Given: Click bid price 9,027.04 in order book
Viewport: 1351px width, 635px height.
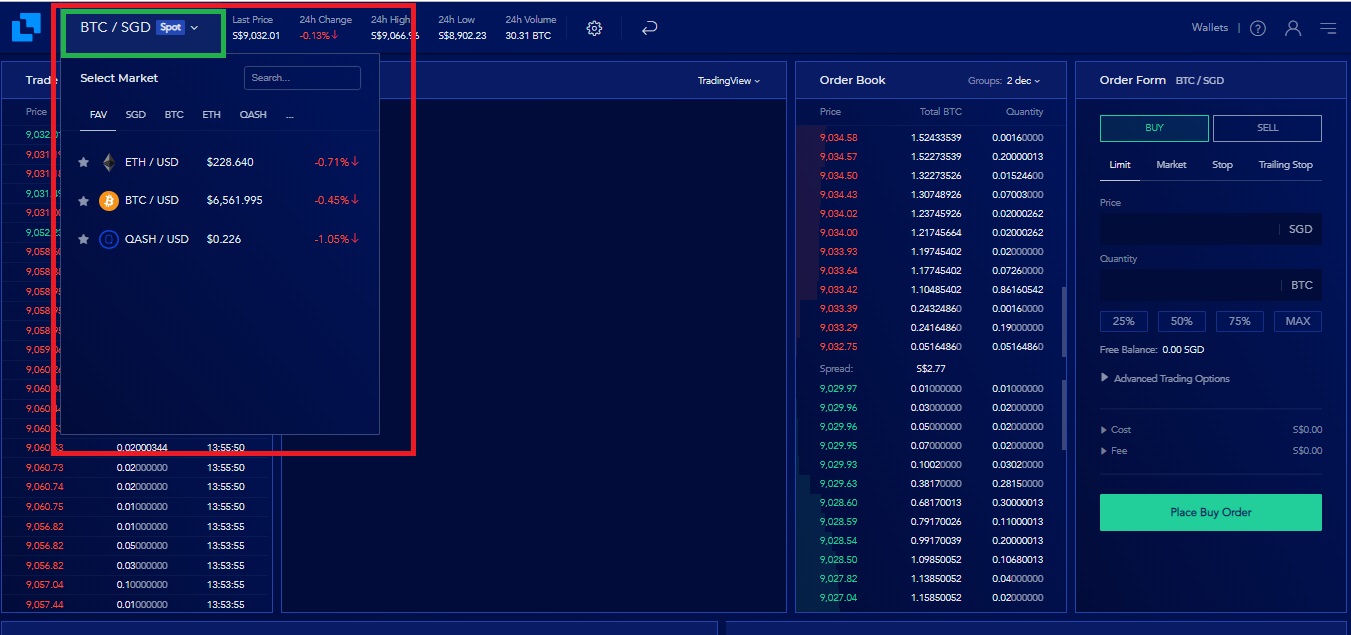Looking at the screenshot, I should coord(838,598).
